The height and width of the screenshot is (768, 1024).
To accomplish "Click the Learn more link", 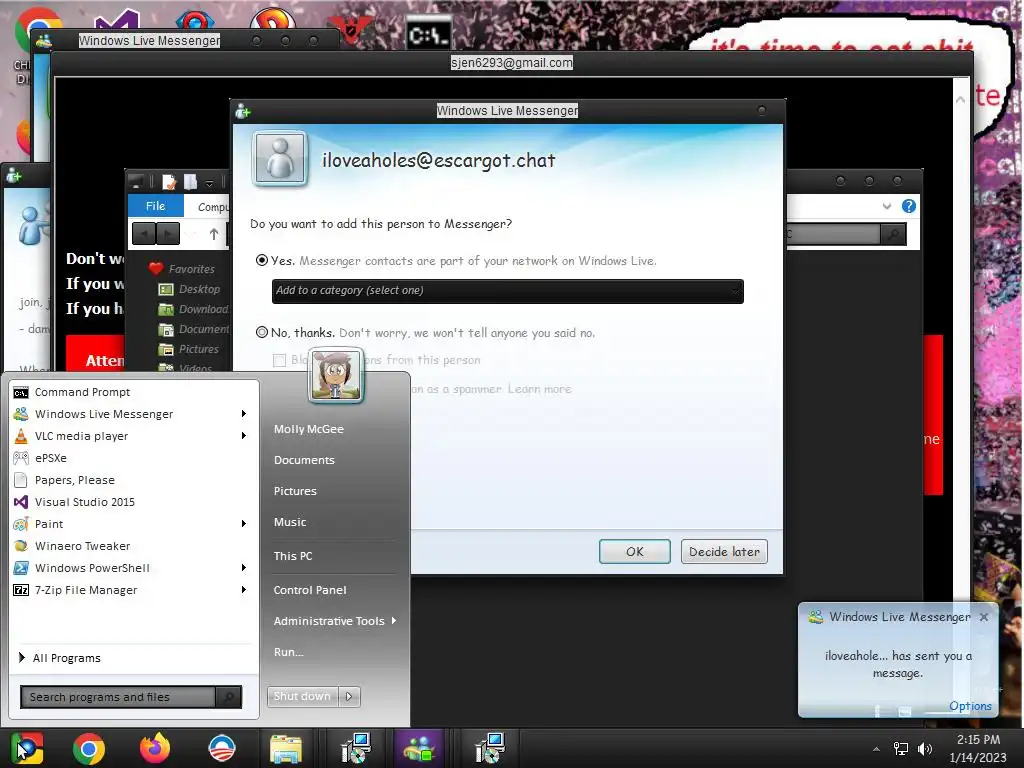I will click(539, 389).
